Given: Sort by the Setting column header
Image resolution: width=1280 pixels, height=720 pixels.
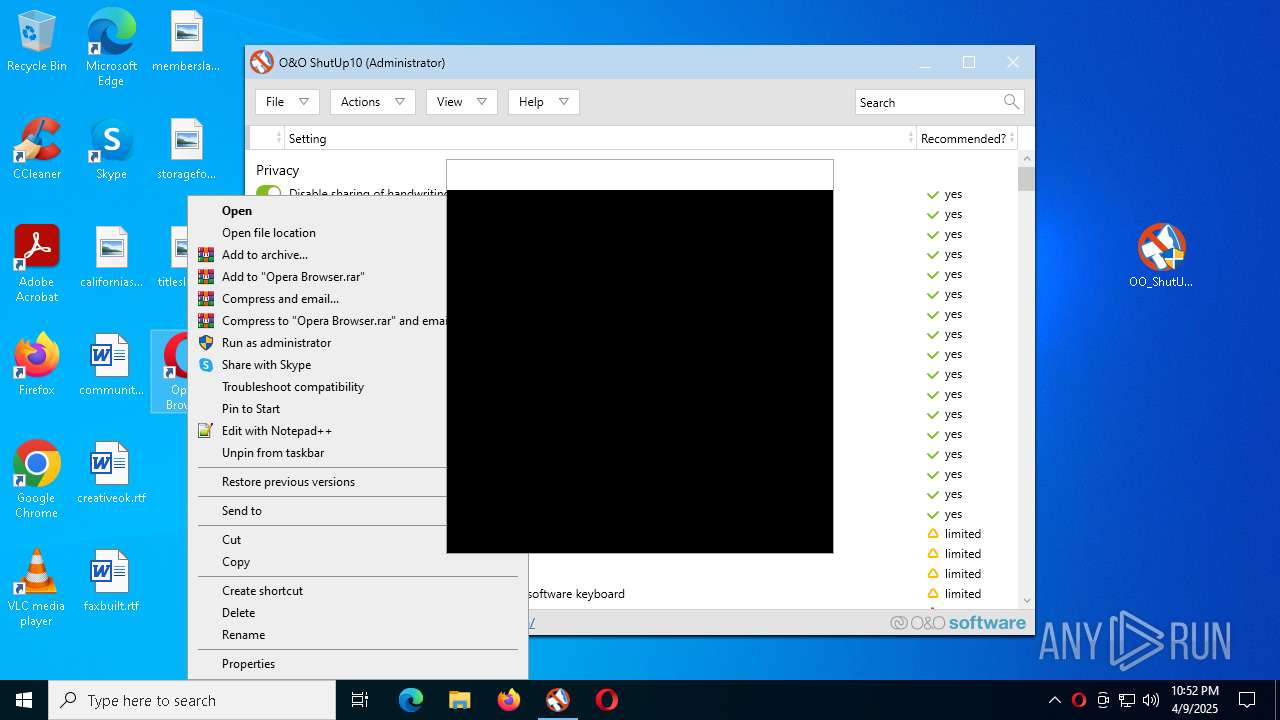Looking at the screenshot, I should [x=600, y=138].
